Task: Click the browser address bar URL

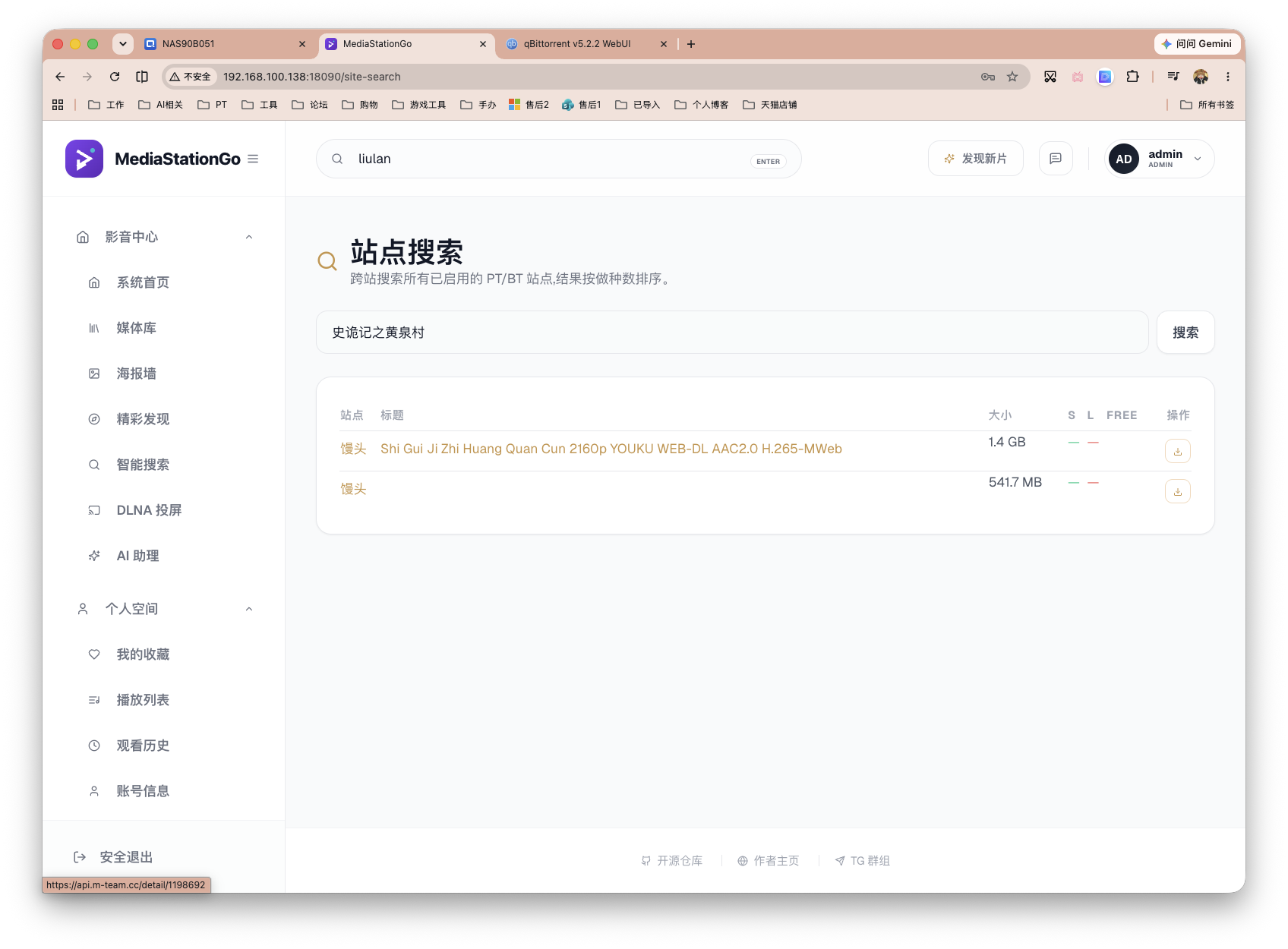Action: click(x=312, y=77)
